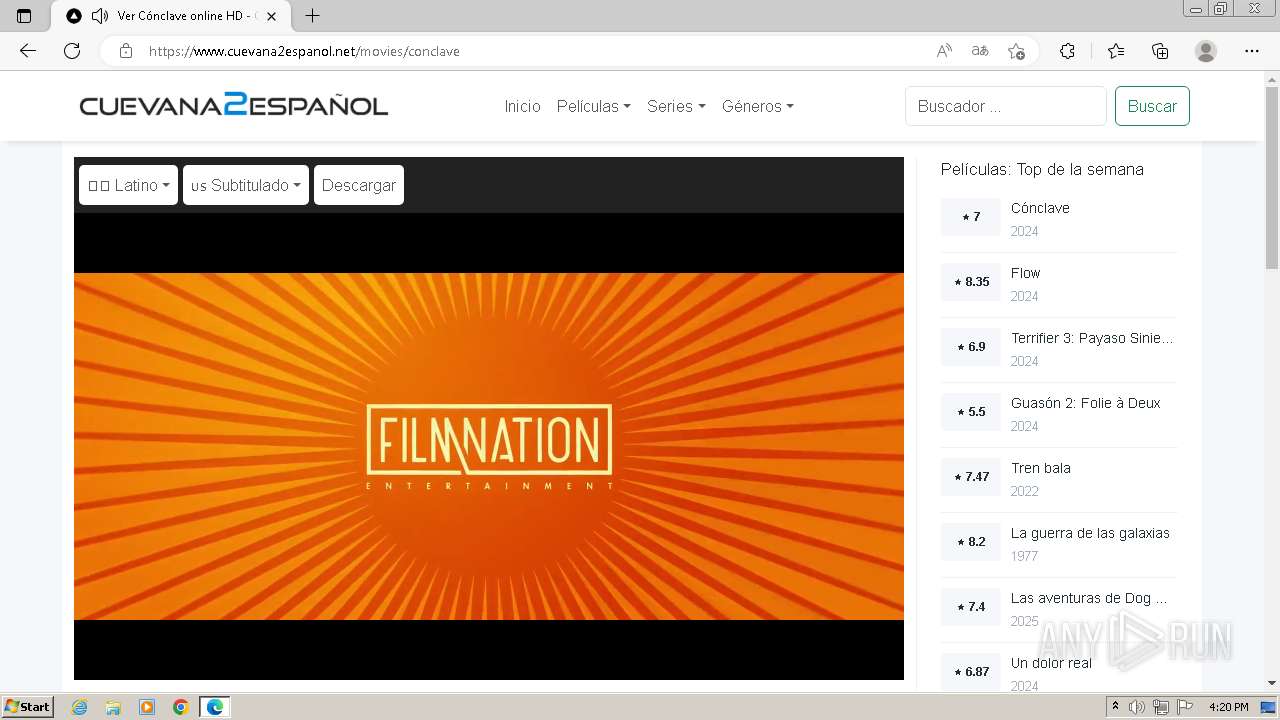Image resolution: width=1280 pixels, height=720 pixels.
Task: Open the translate page icon
Action: click(x=980, y=51)
